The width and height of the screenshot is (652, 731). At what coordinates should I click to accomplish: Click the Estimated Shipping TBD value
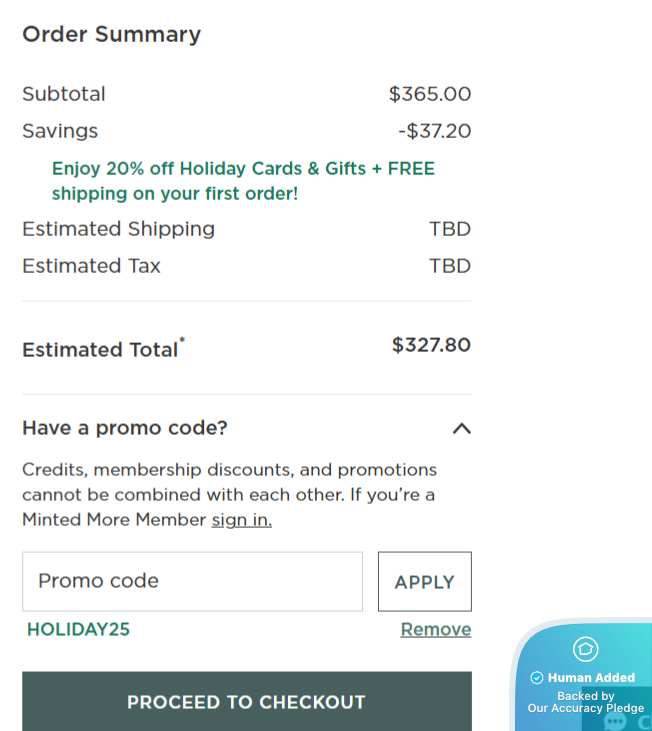pos(450,229)
